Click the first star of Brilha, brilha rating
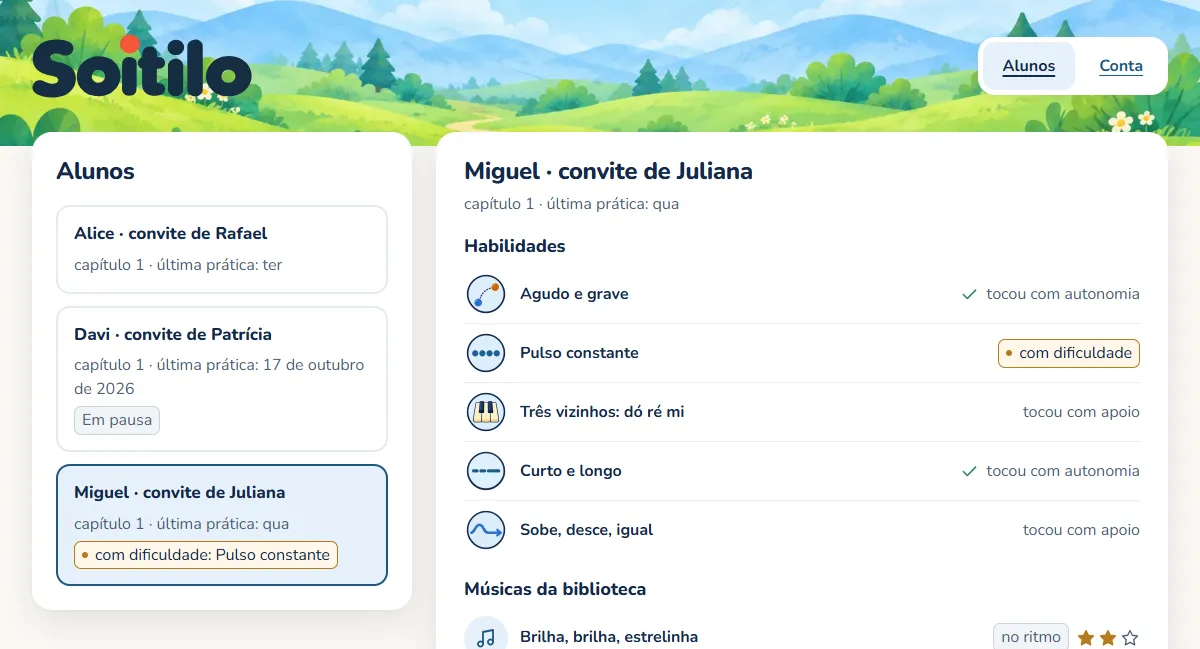The width and height of the screenshot is (1200, 649). [1086, 638]
